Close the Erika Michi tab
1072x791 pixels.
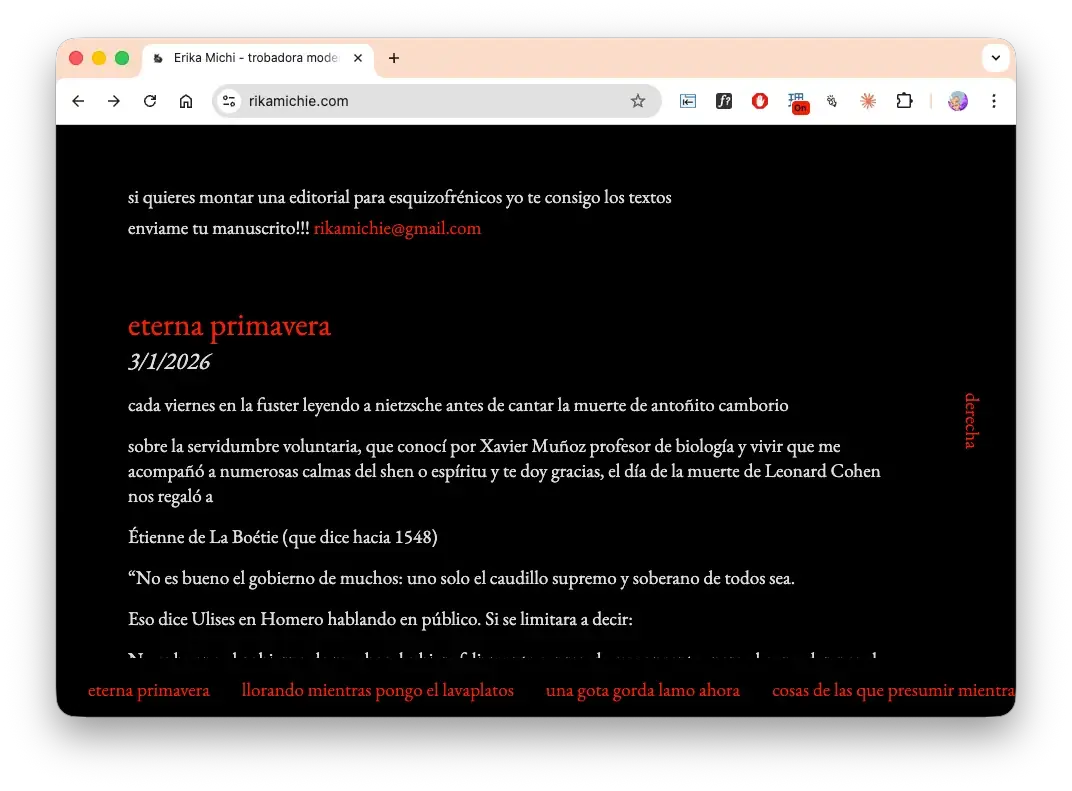358,58
